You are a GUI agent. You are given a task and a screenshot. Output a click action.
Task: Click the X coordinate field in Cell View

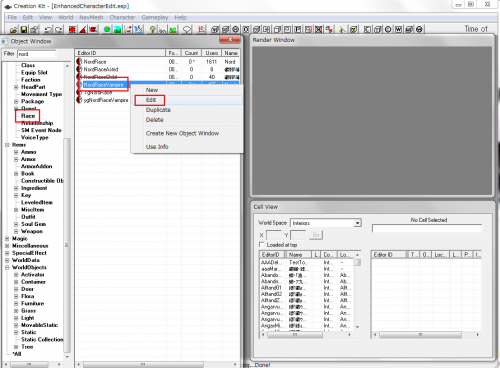coord(273,235)
